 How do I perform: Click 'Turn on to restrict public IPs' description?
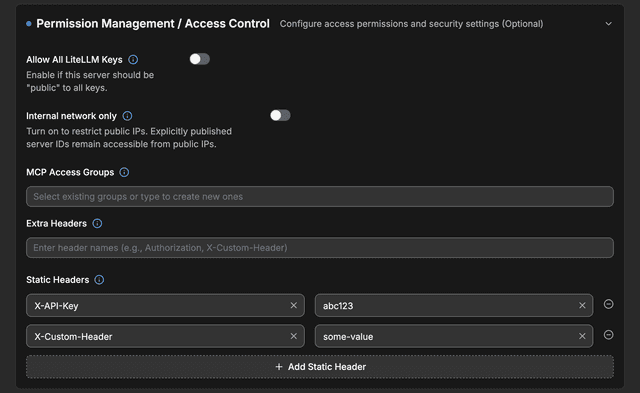coord(129,138)
